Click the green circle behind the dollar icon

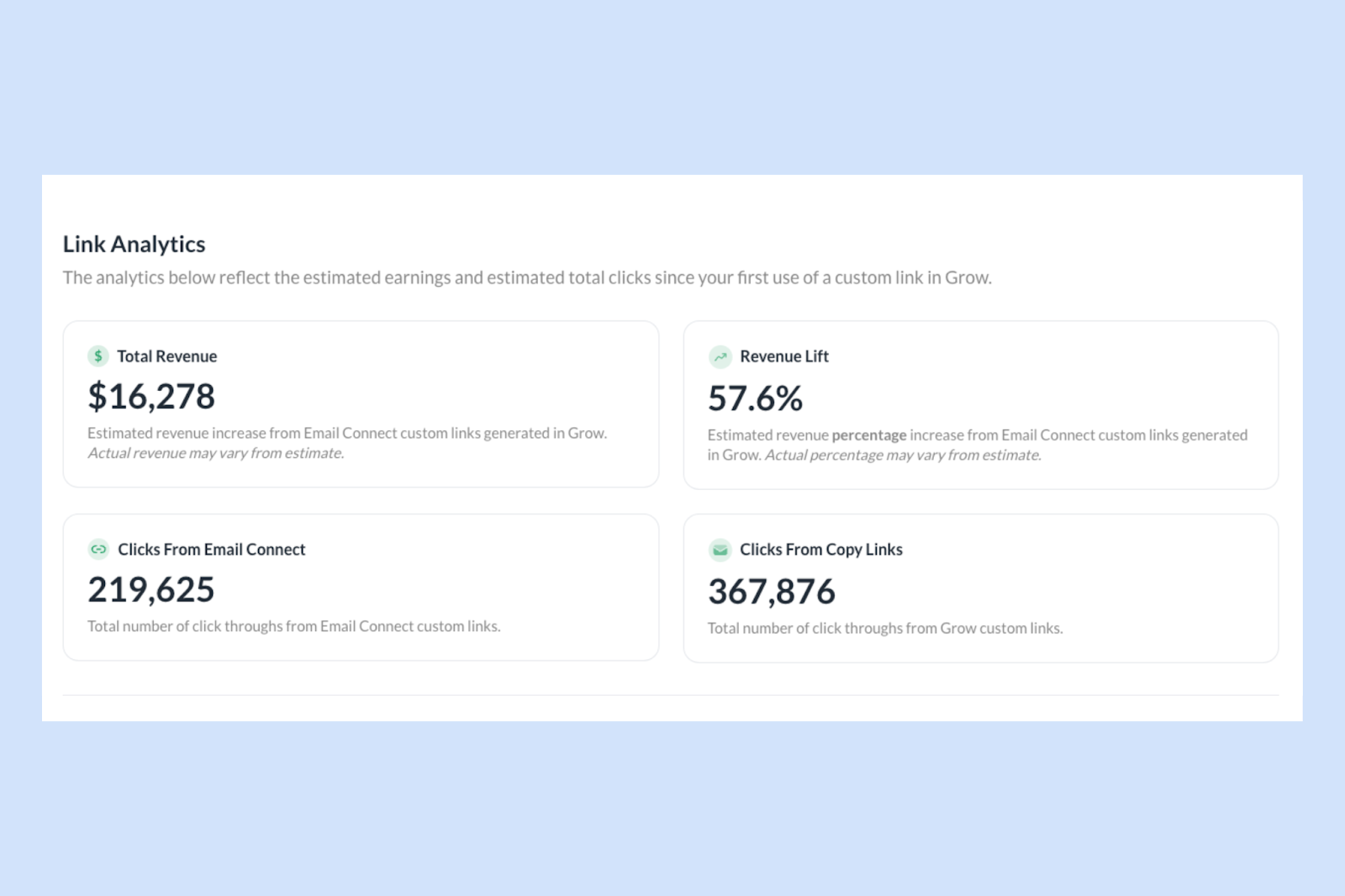click(98, 356)
